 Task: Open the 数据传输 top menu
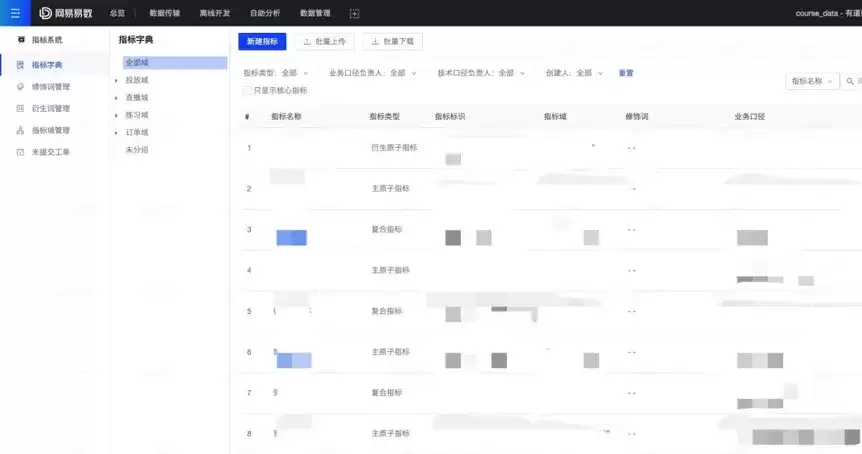pyautogui.click(x=164, y=13)
